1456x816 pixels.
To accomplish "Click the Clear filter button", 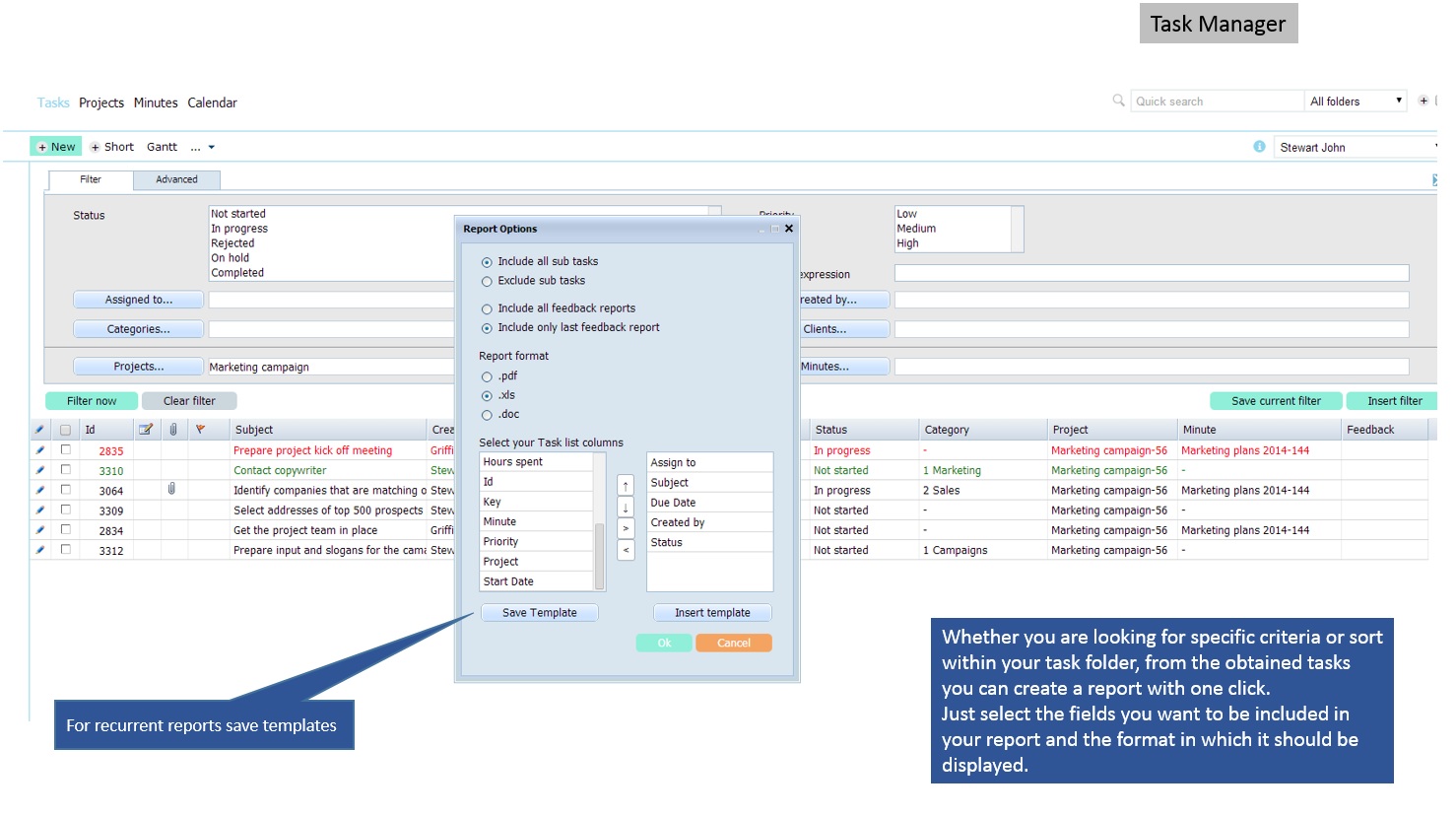I will [x=189, y=401].
